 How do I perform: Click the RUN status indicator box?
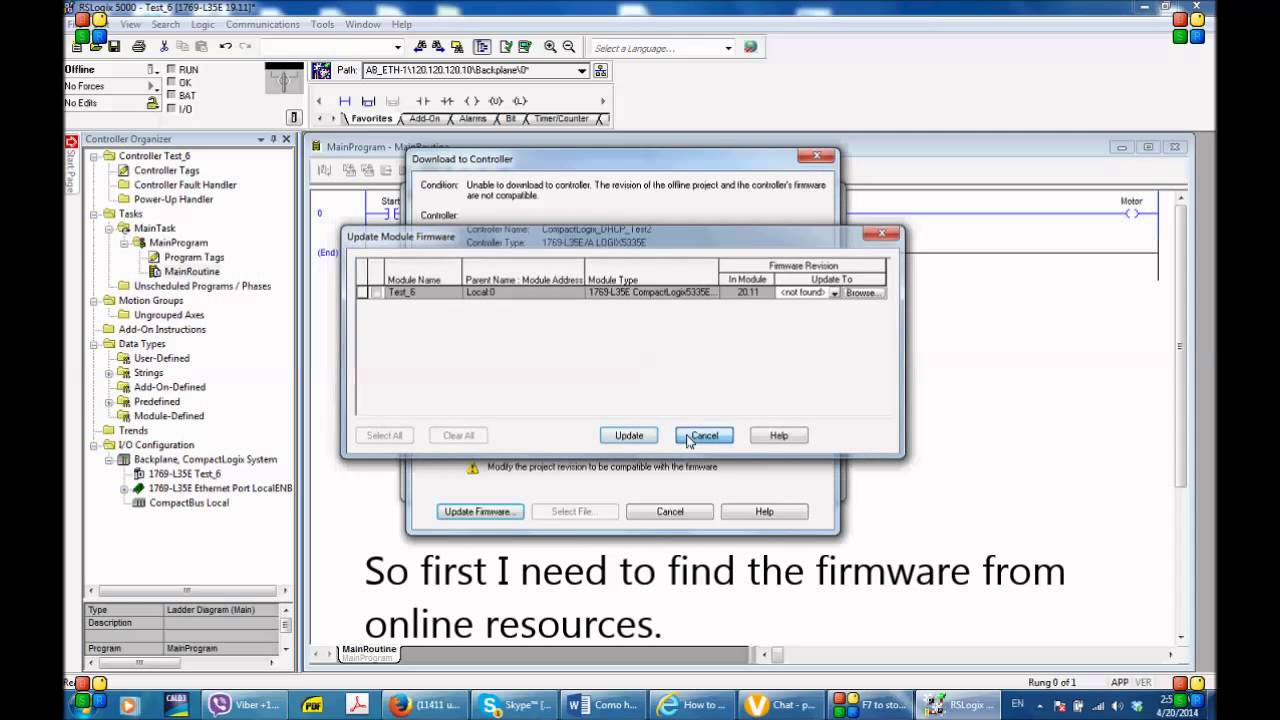tap(171, 69)
